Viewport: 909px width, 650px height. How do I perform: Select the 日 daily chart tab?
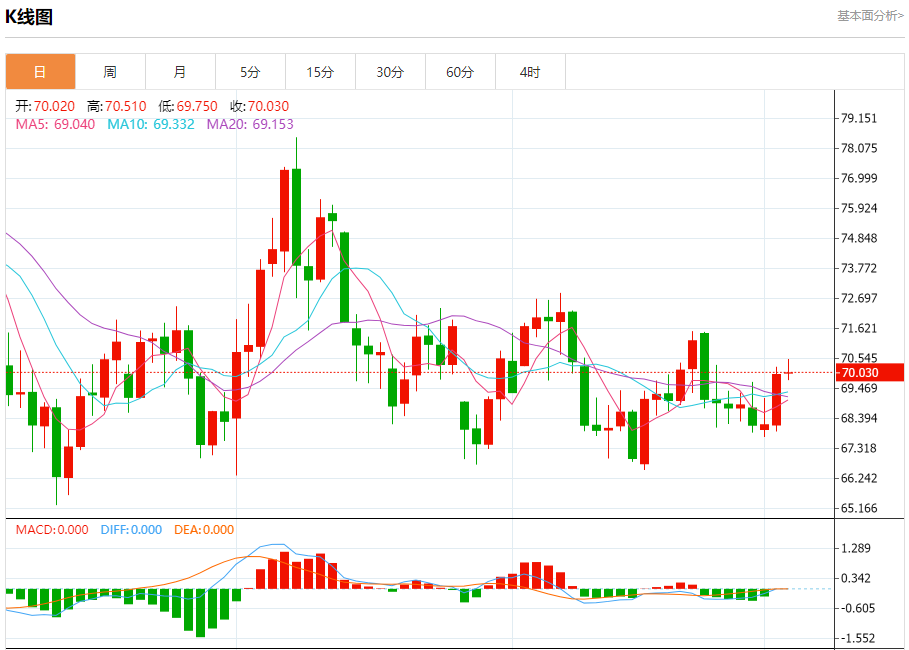(x=41, y=72)
